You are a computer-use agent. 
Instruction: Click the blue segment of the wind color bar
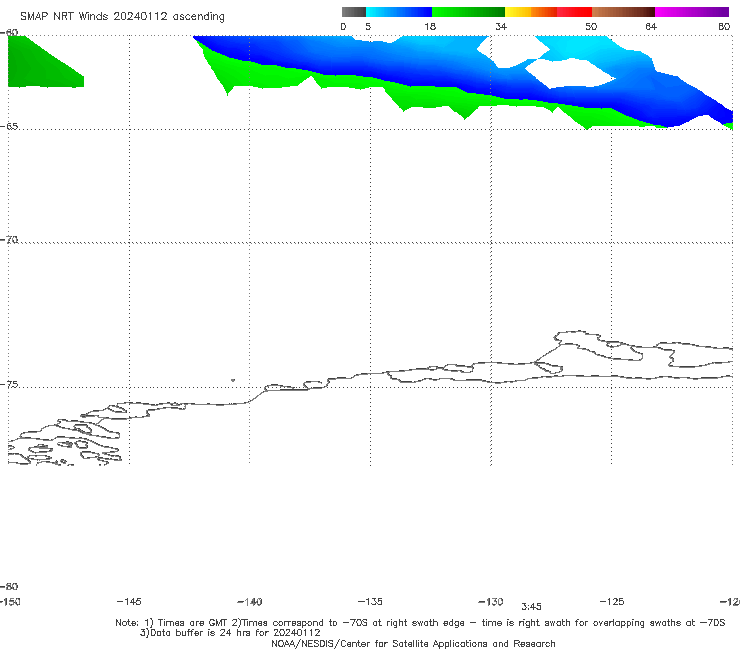399,12
